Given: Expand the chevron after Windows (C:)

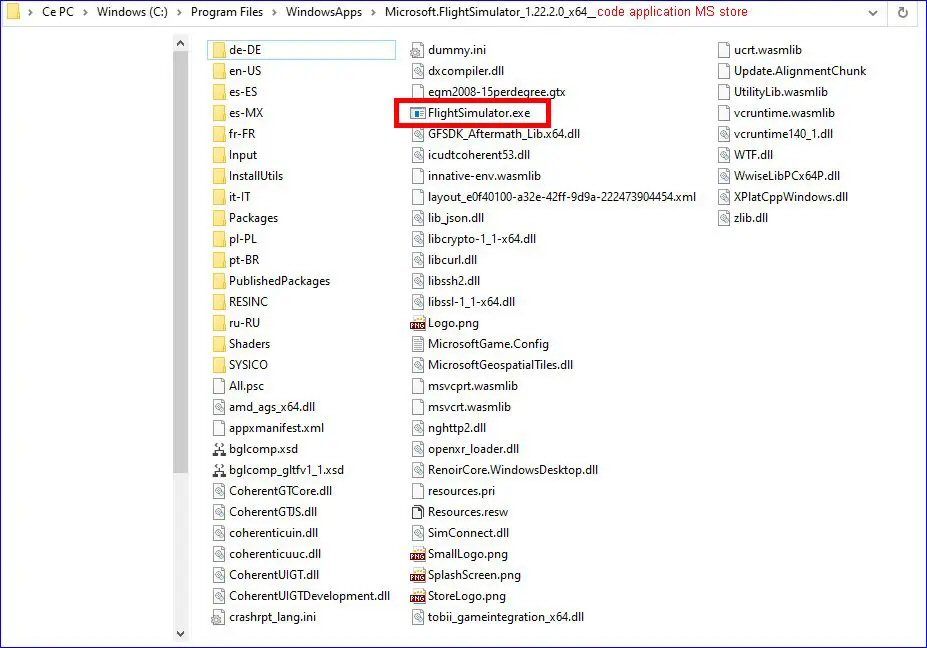Looking at the screenshot, I should pos(179,12).
